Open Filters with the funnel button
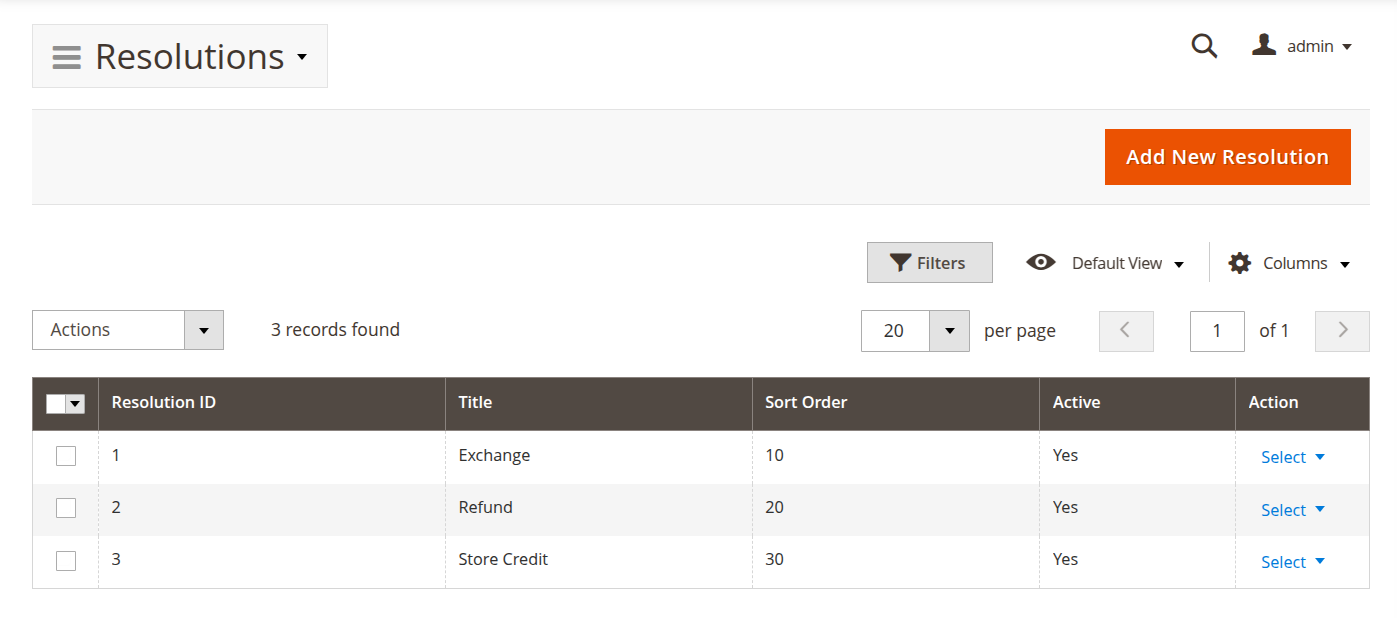Screen dimensions: 1397x618 (x=929, y=263)
